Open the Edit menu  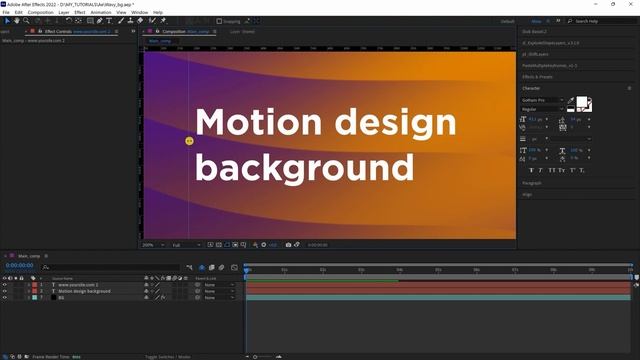pyautogui.click(x=19, y=13)
